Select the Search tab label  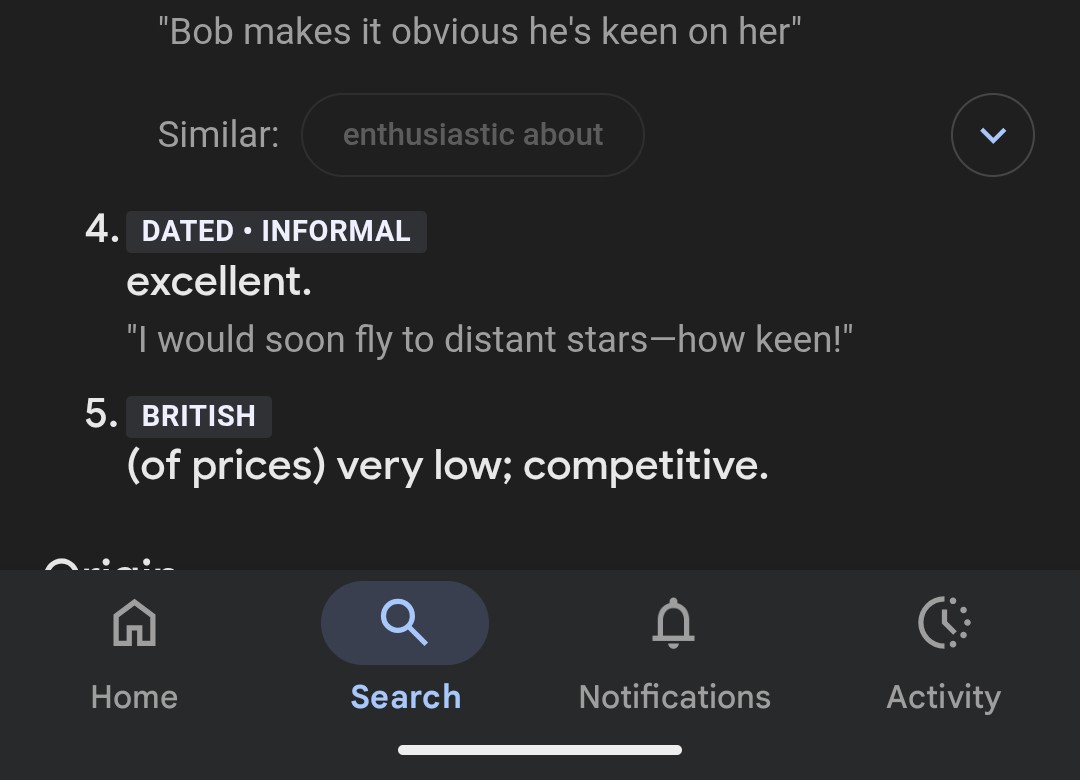pos(405,697)
